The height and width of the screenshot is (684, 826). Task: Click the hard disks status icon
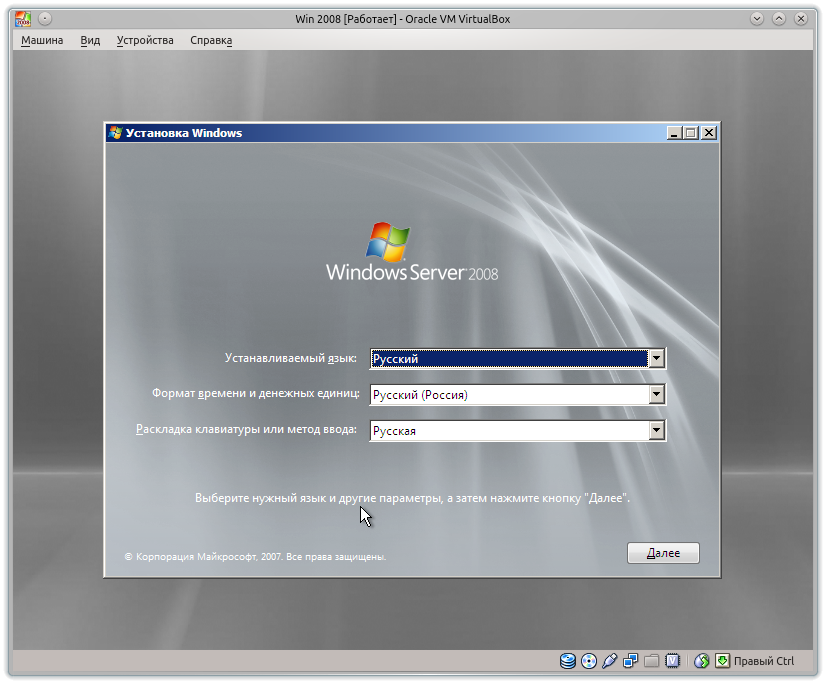[x=567, y=660]
